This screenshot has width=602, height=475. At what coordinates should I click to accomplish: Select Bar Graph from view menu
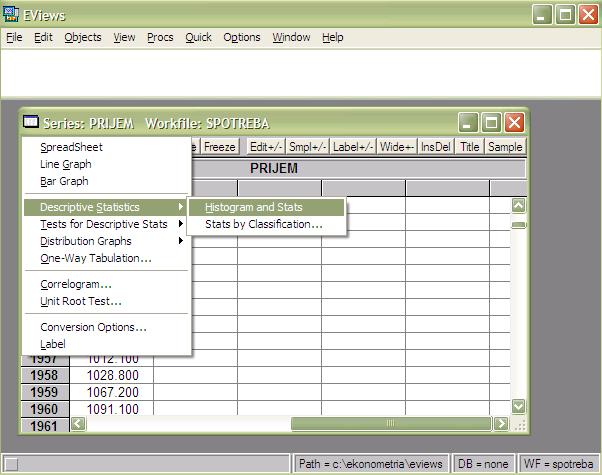click(x=64, y=181)
